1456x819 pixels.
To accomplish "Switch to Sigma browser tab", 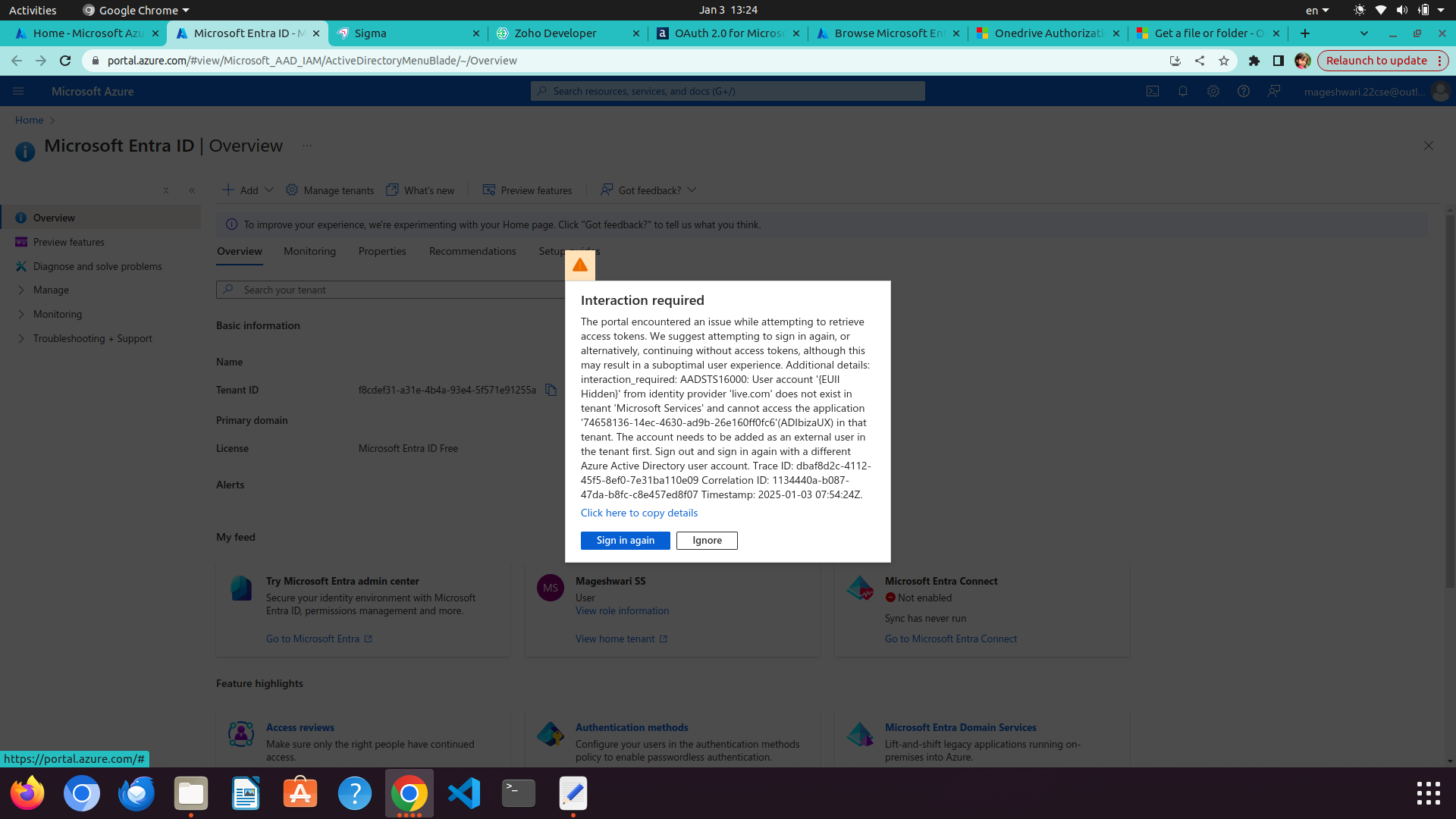I will coord(409,33).
